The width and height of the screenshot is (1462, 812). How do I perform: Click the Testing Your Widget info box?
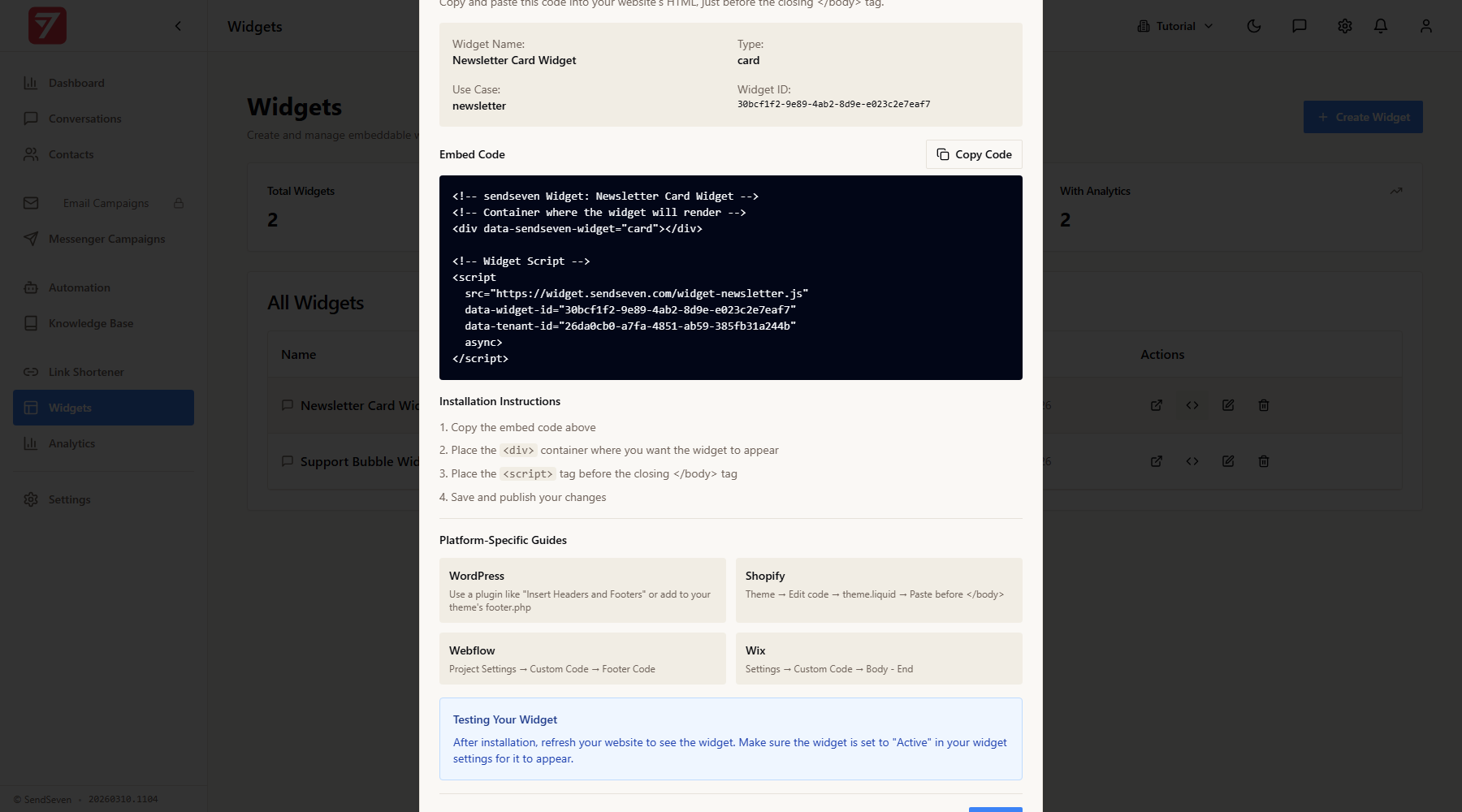pyautogui.click(x=731, y=739)
